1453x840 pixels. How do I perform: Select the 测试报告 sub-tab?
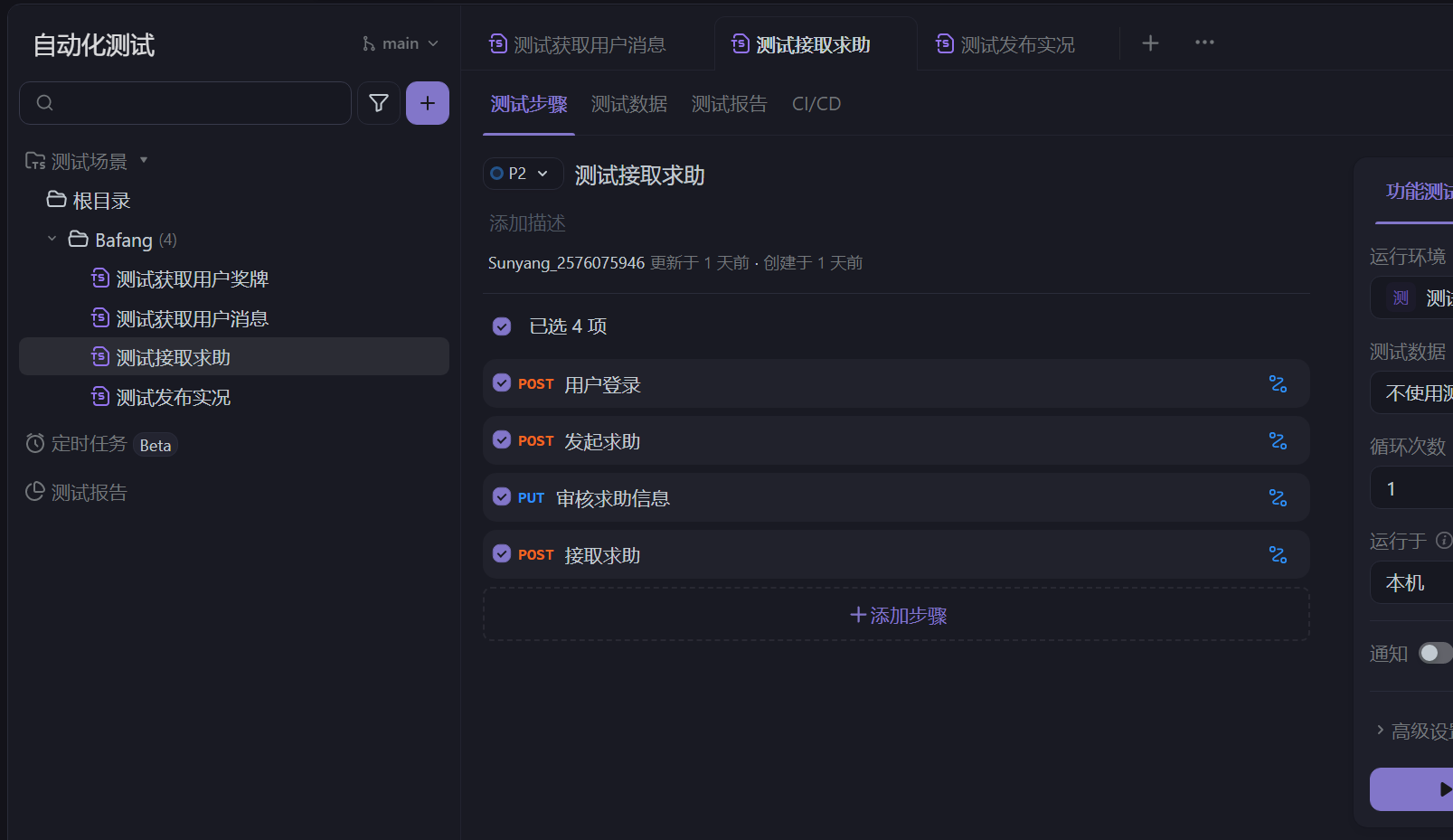click(729, 104)
